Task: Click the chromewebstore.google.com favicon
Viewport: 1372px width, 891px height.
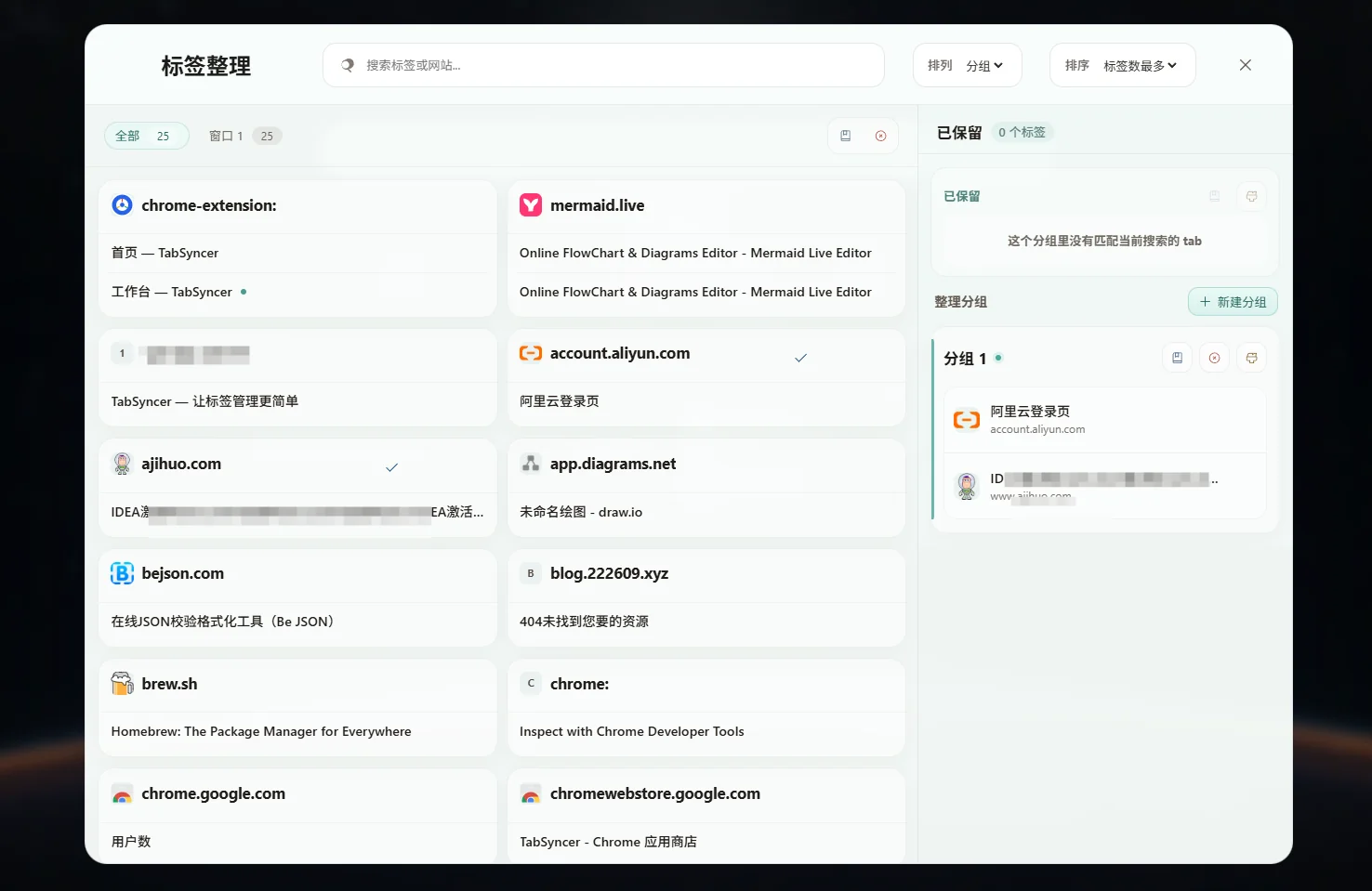Action: [x=531, y=794]
